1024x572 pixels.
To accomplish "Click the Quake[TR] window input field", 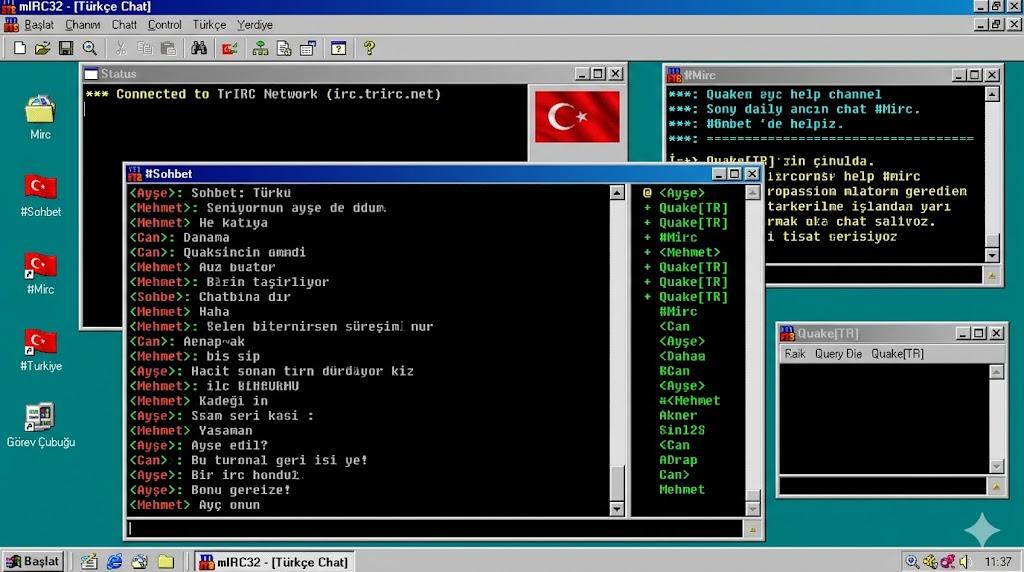I will click(883, 486).
